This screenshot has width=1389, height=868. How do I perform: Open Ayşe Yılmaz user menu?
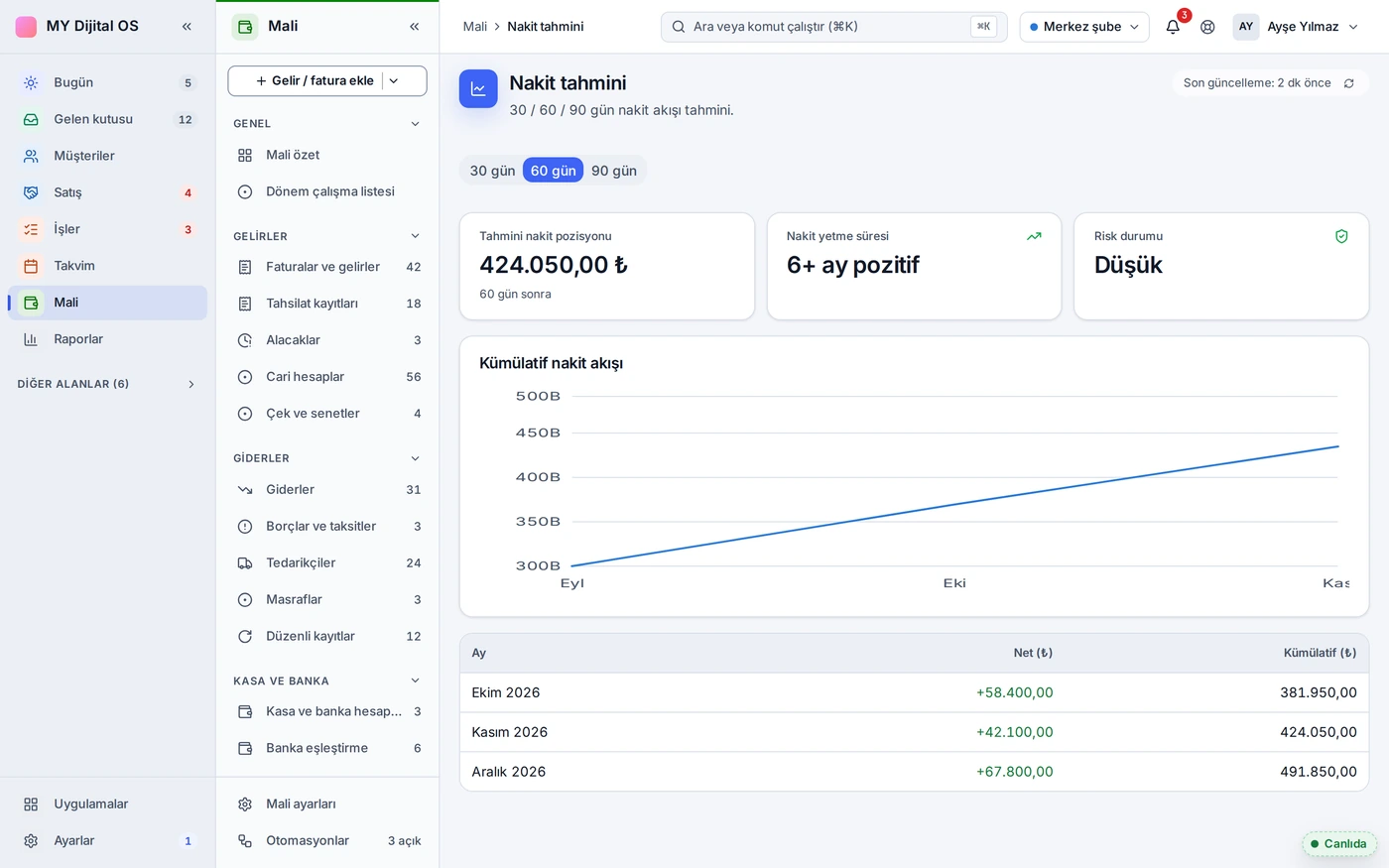(1296, 27)
